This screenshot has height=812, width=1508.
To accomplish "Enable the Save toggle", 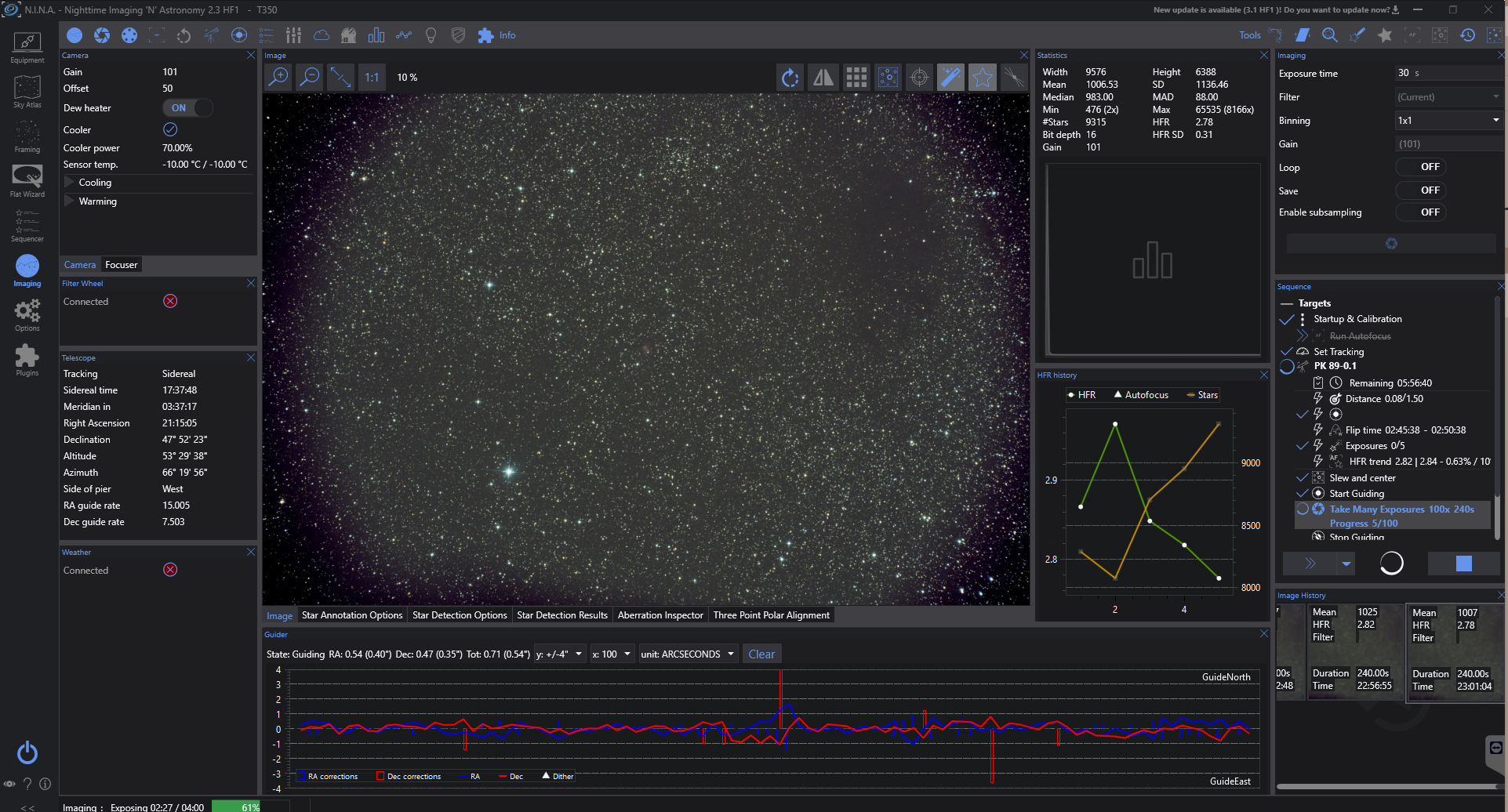I will click(x=1421, y=190).
